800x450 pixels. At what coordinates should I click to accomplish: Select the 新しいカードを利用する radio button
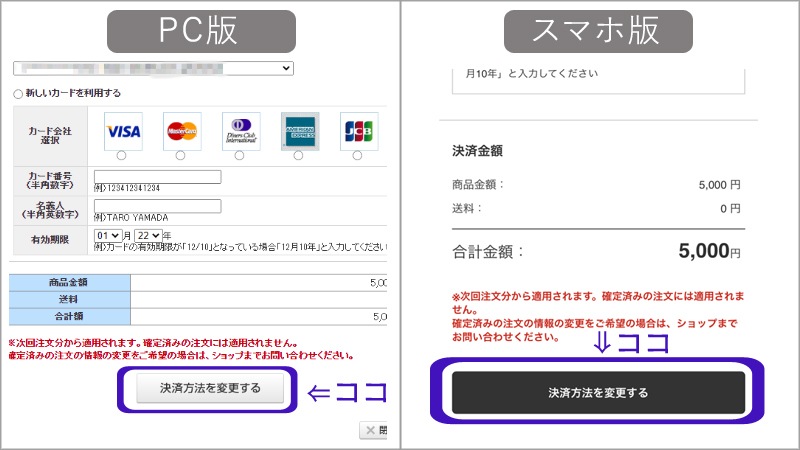[x=17, y=94]
